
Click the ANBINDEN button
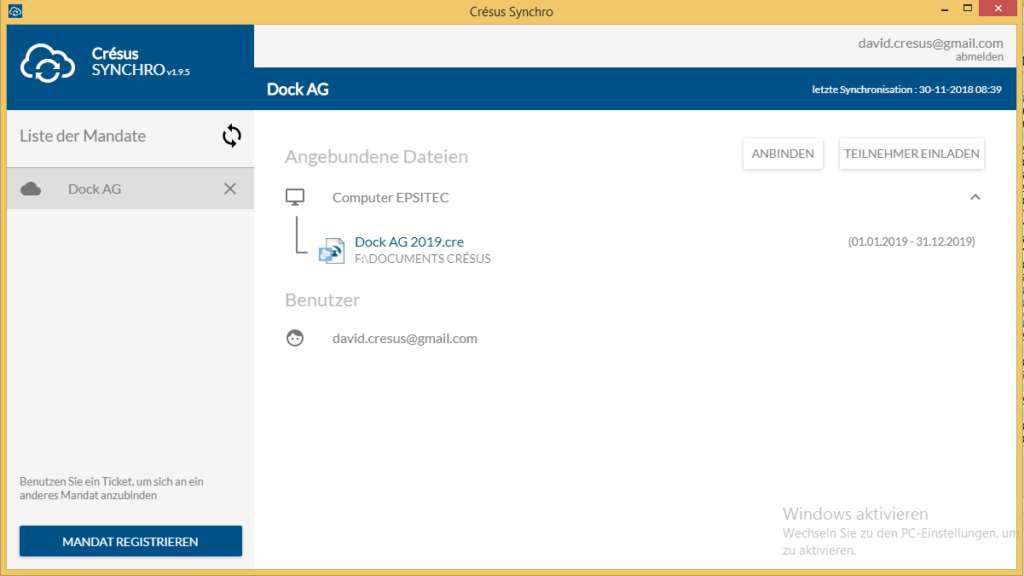[x=782, y=153]
